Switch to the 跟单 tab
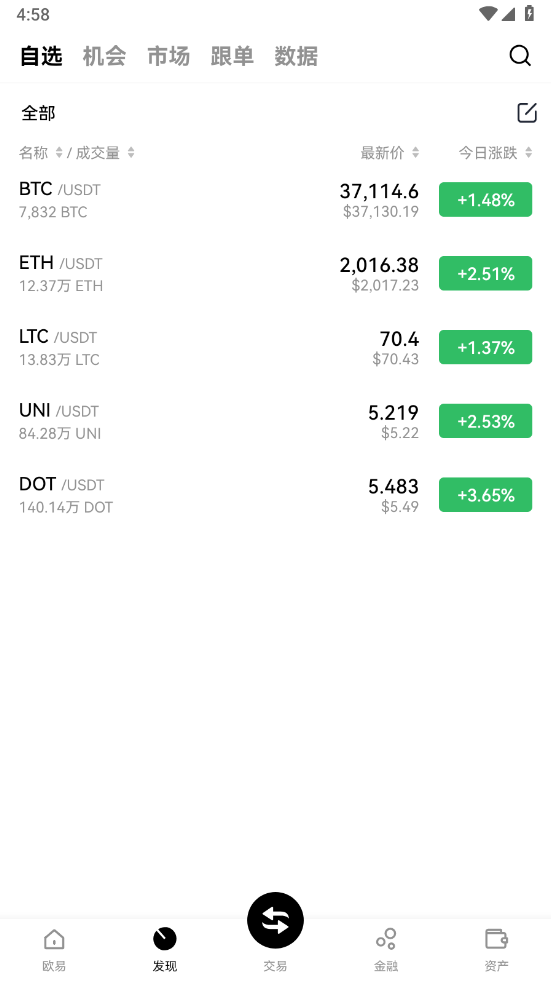Screen dimensions: 551x983 tap(232, 56)
